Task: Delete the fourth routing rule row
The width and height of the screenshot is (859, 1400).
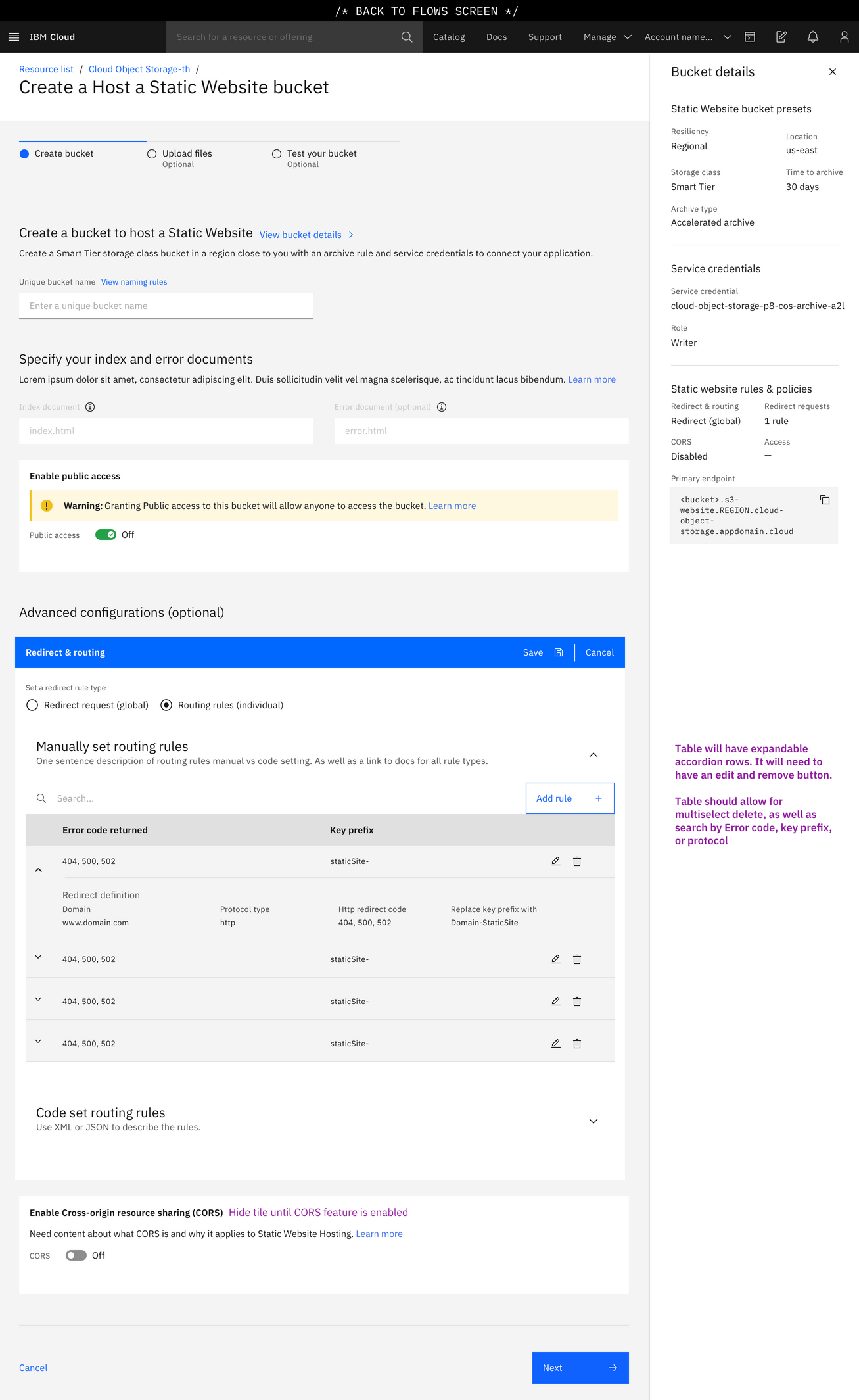Action: tap(577, 1044)
